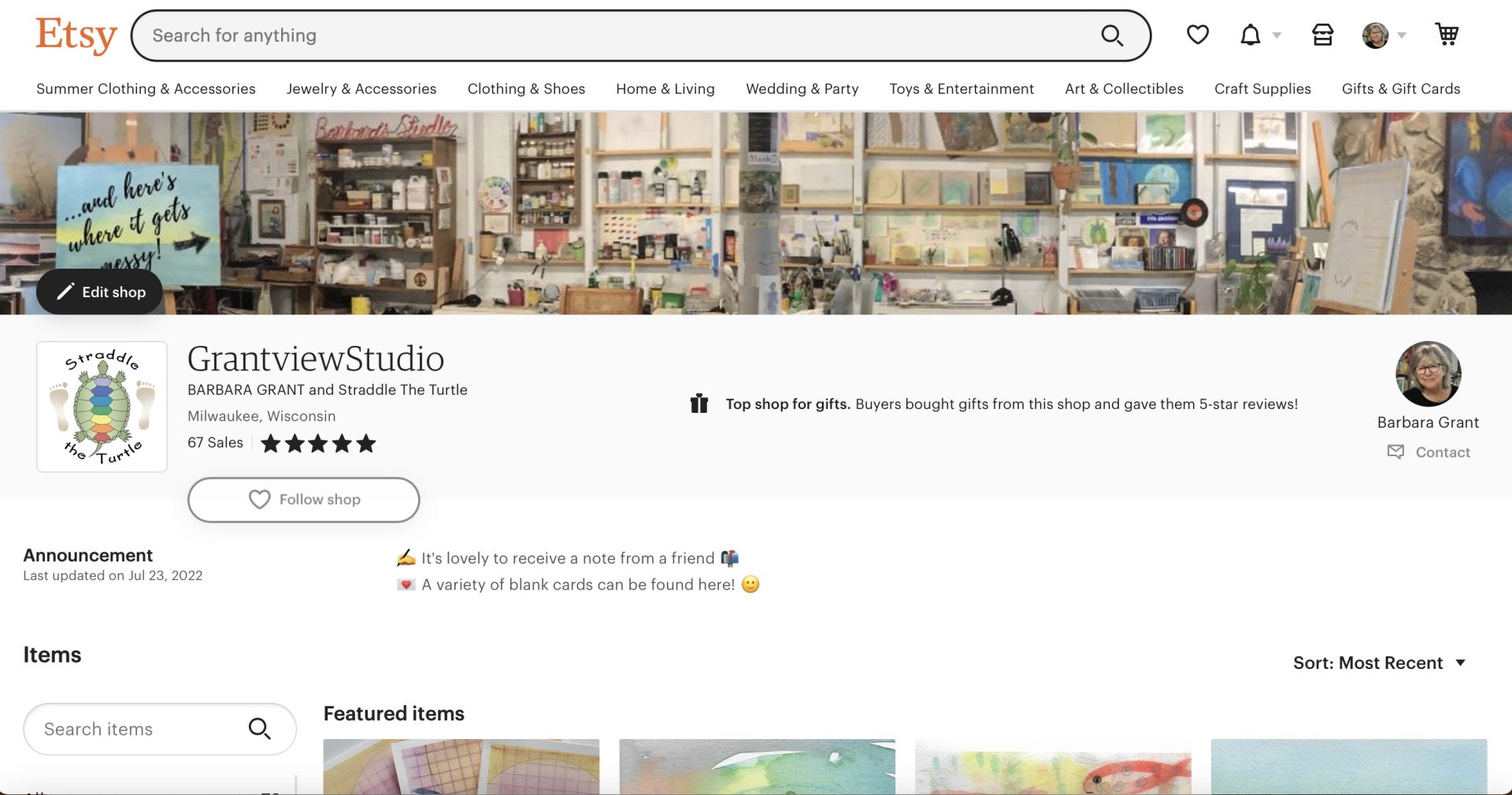Open Home & Living category
1512x795 pixels.
pos(665,89)
